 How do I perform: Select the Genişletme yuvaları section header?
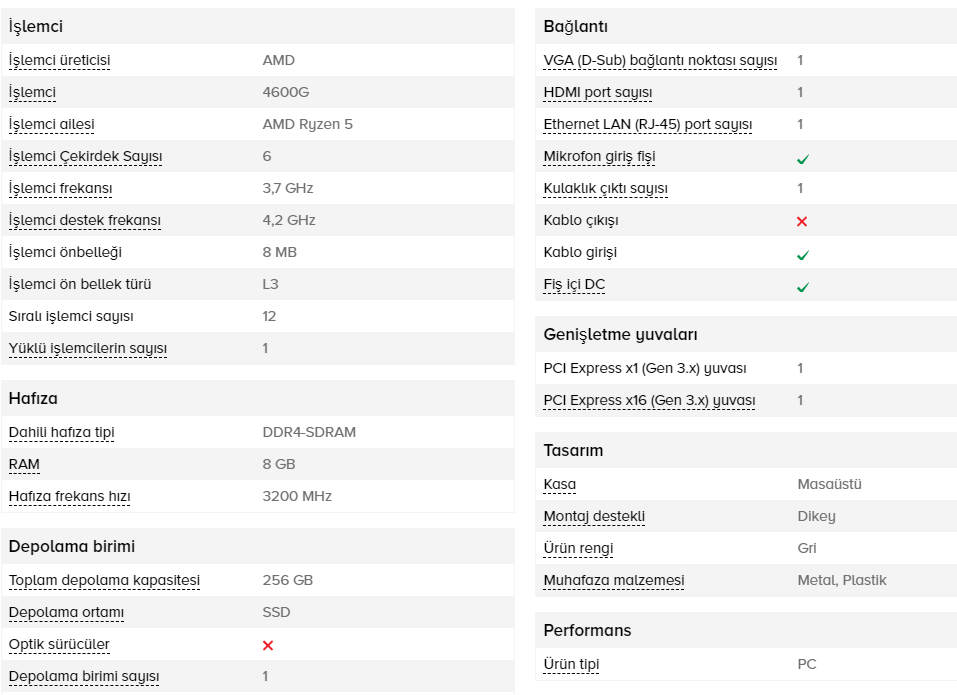pyautogui.click(x=620, y=334)
